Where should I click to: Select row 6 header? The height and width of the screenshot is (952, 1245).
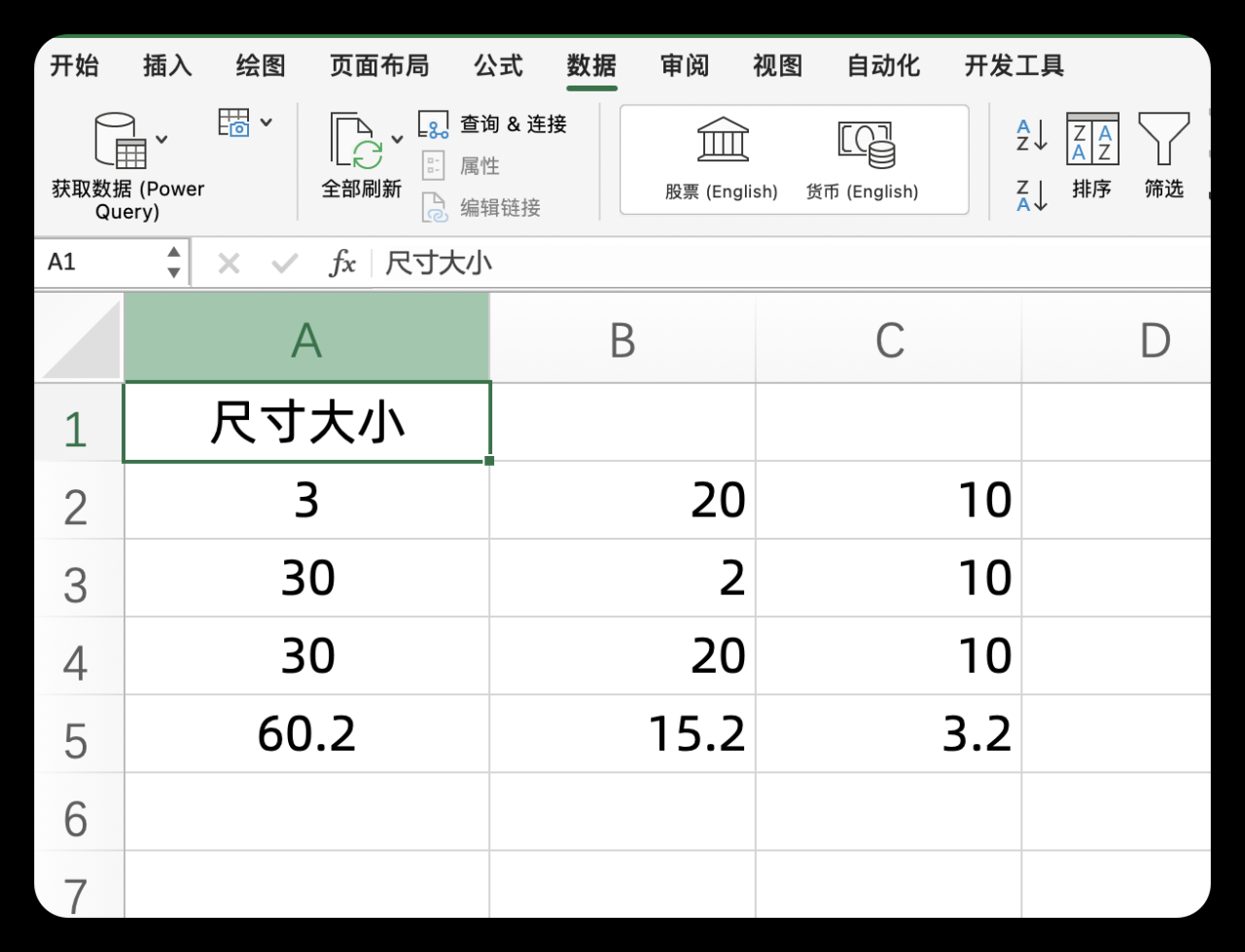pos(79,812)
